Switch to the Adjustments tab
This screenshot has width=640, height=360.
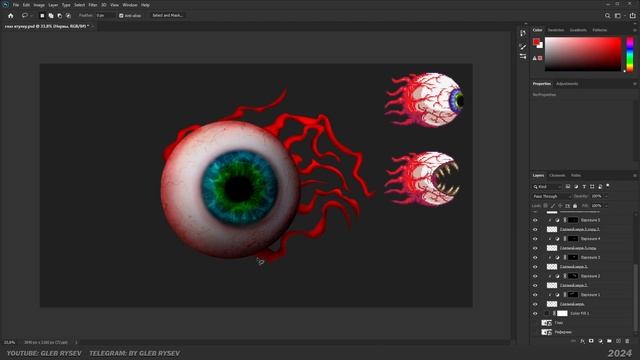tap(567, 84)
